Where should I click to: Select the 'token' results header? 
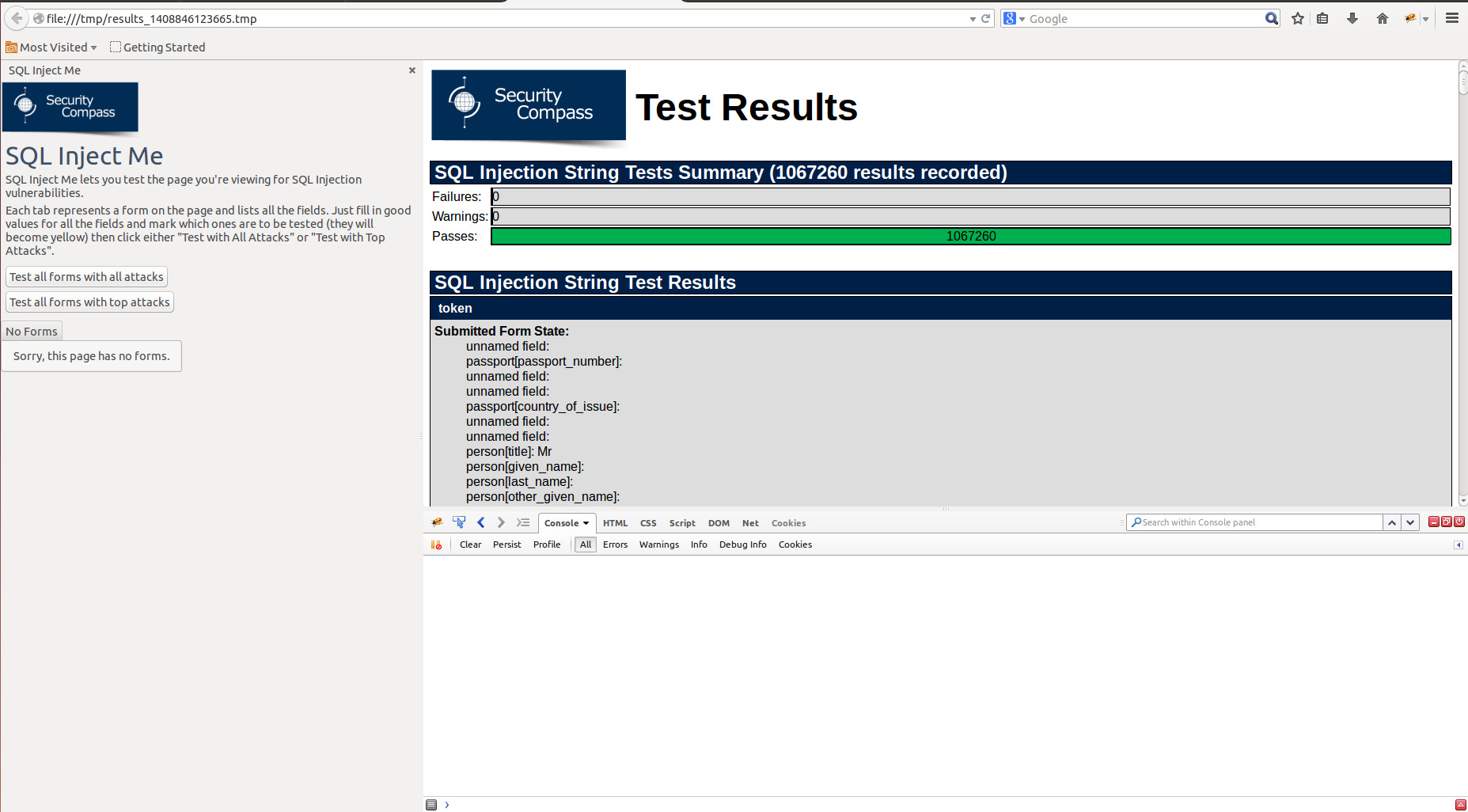tap(940, 309)
